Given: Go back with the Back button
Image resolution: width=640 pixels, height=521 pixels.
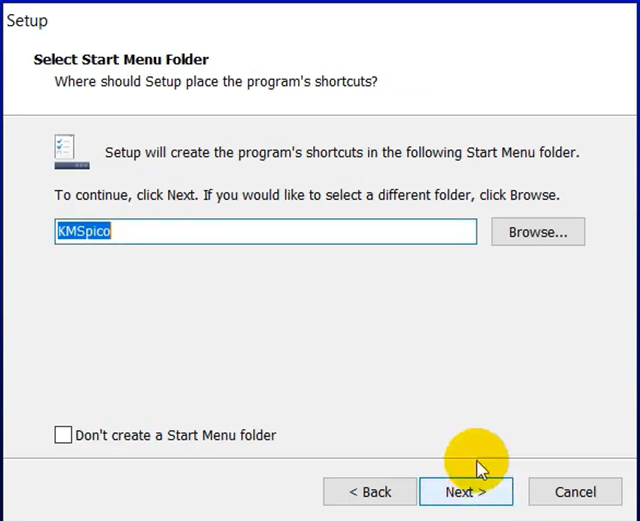Looking at the screenshot, I should [370, 492].
